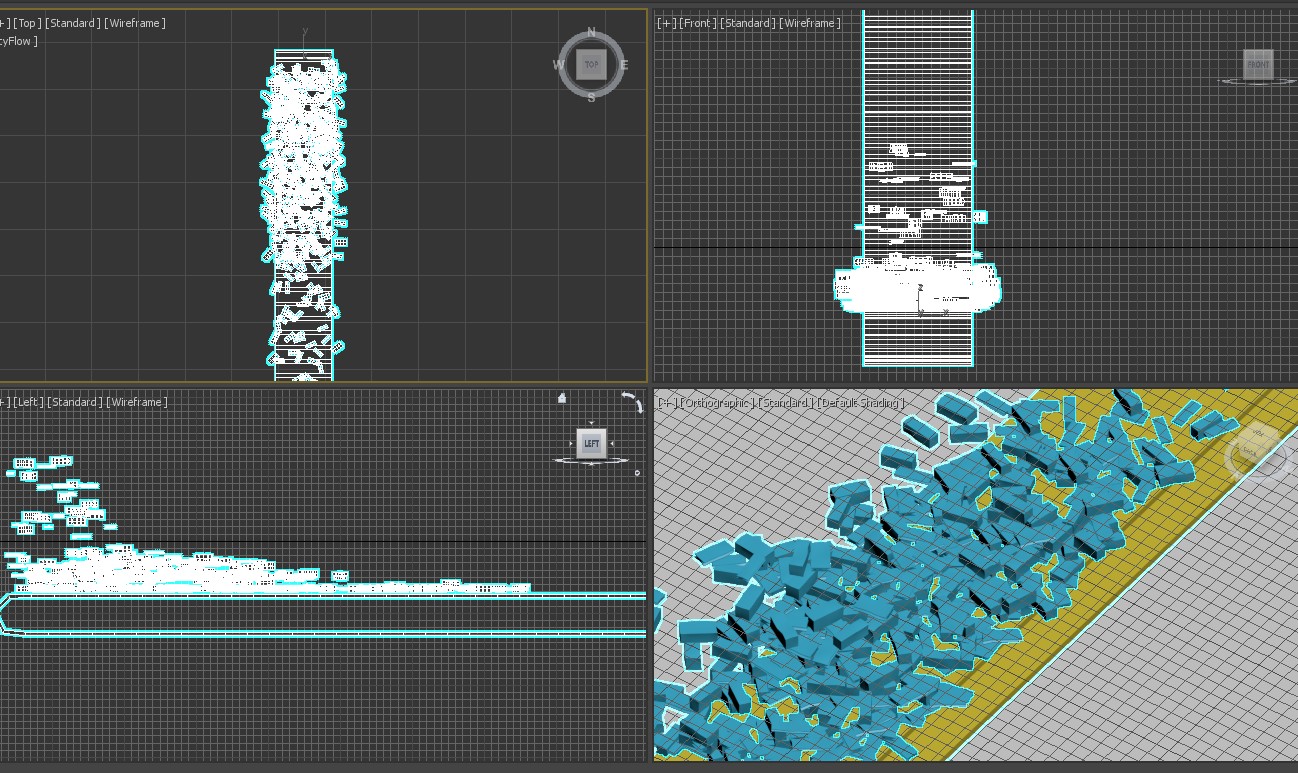1298x773 pixels.
Task: Open [Standard] menu in Front viewport
Action: pos(748,23)
